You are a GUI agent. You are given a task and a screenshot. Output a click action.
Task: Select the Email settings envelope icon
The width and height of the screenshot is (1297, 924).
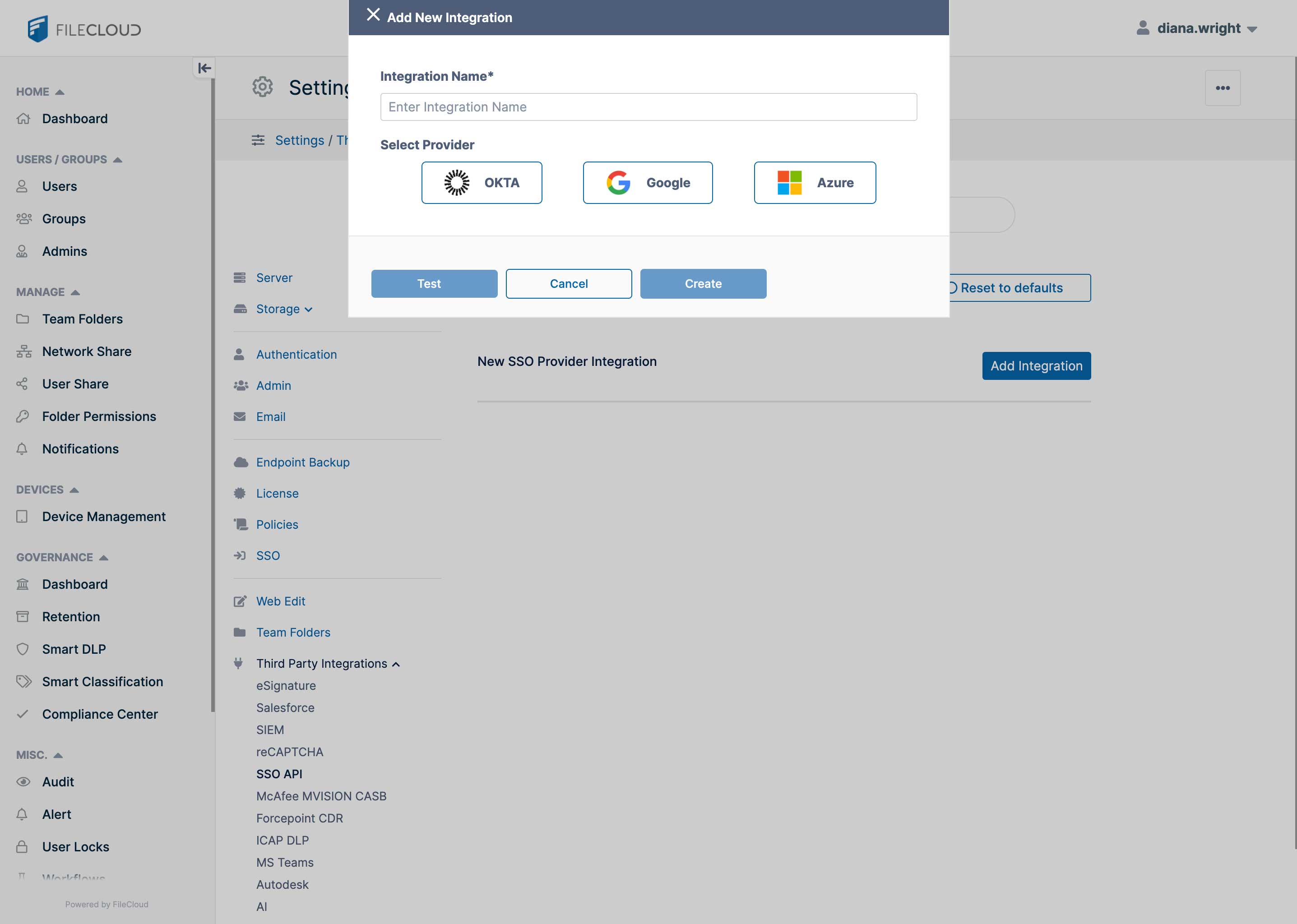(240, 416)
